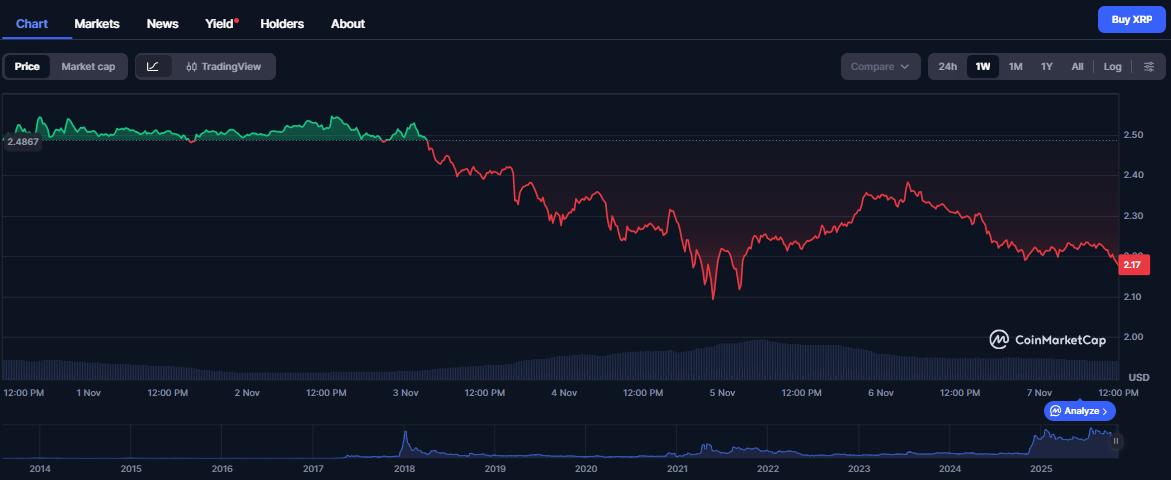Set the time range to 1M
The height and width of the screenshot is (480, 1171).
1015,67
